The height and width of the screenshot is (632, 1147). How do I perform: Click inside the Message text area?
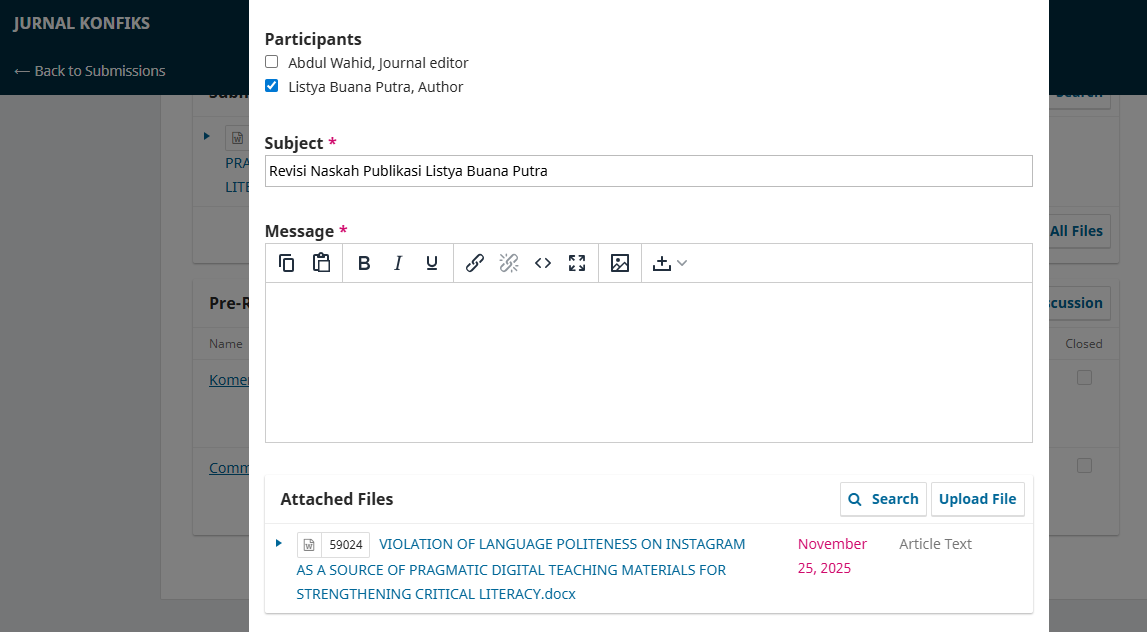coord(648,362)
